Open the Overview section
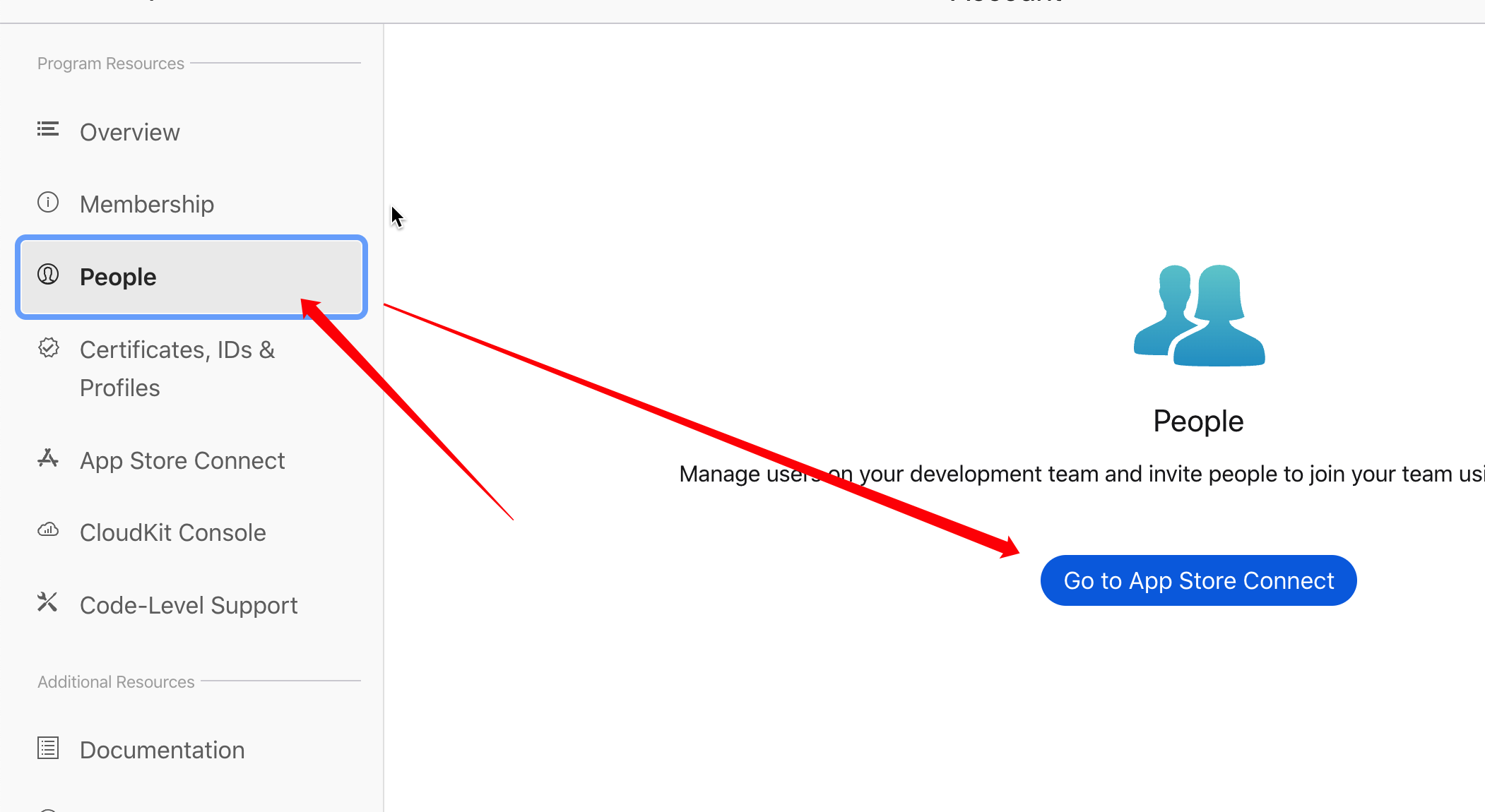 [x=130, y=132]
